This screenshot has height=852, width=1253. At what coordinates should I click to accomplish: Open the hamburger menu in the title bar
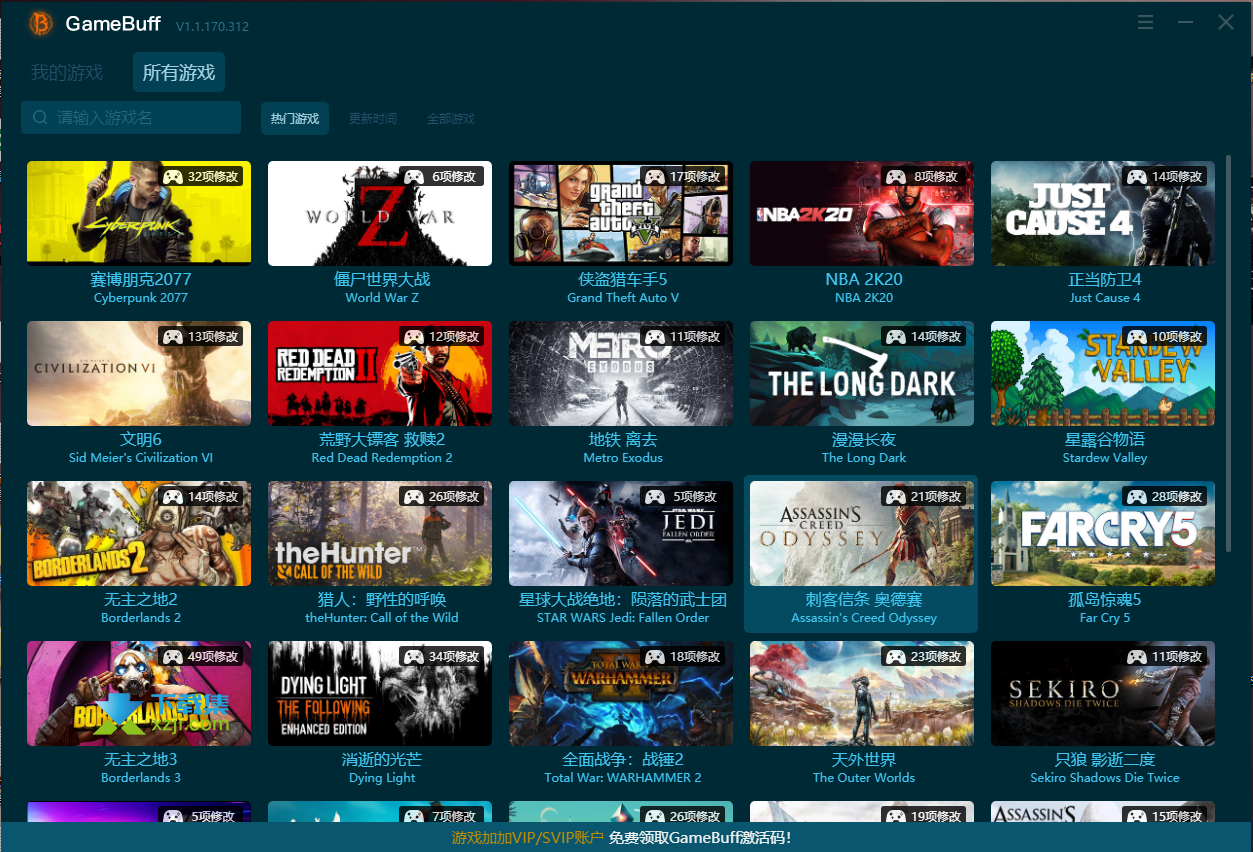(1144, 21)
